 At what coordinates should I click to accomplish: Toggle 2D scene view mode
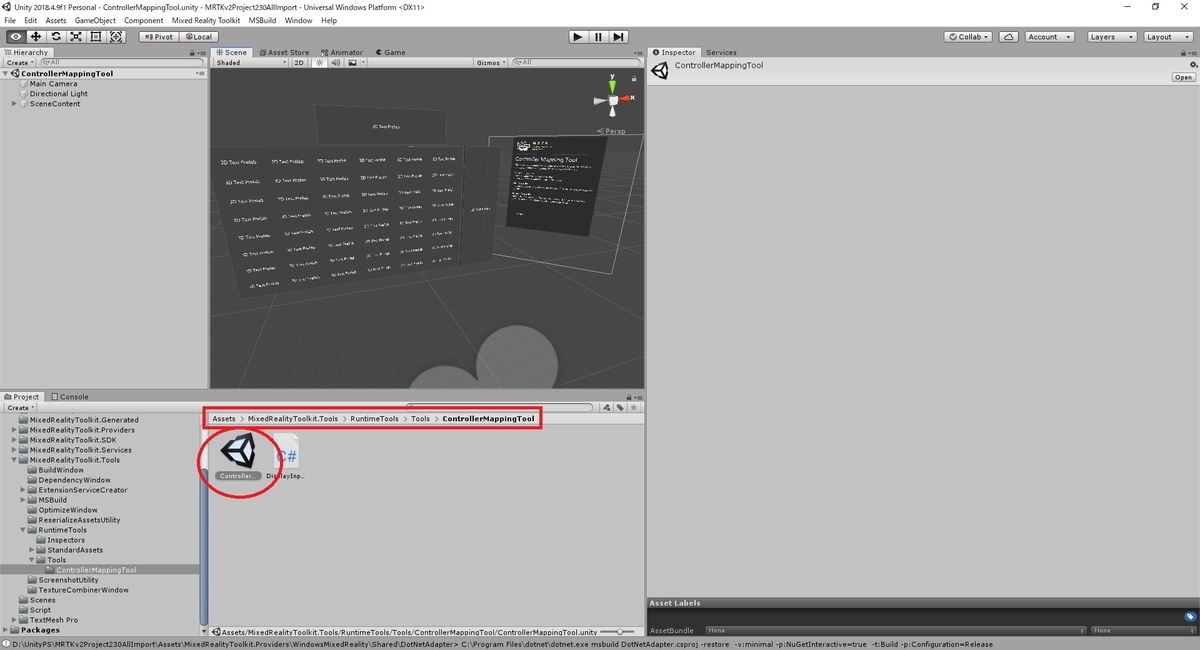pyautogui.click(x=299, y=62)
